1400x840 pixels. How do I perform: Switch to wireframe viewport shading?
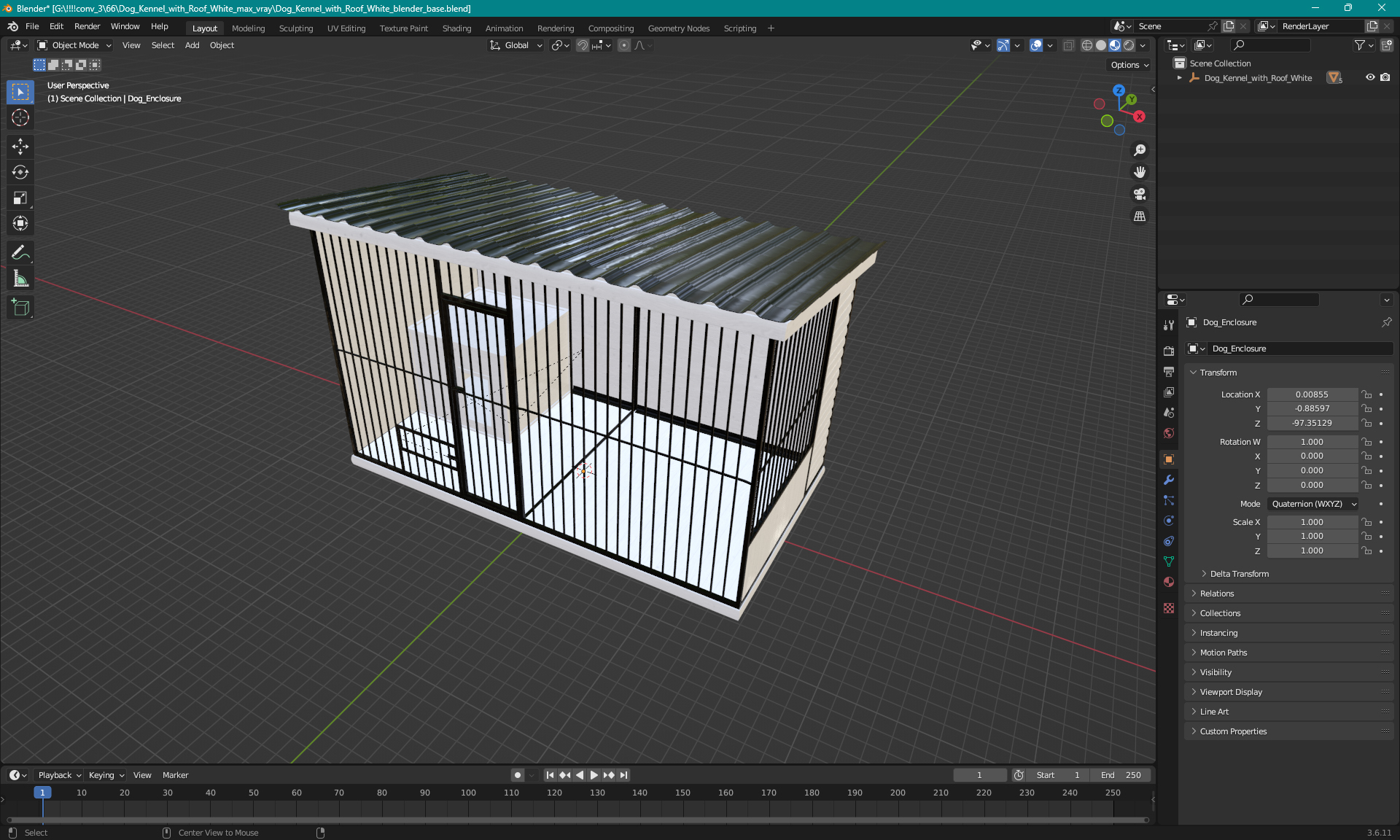[x=1087, y=45]
